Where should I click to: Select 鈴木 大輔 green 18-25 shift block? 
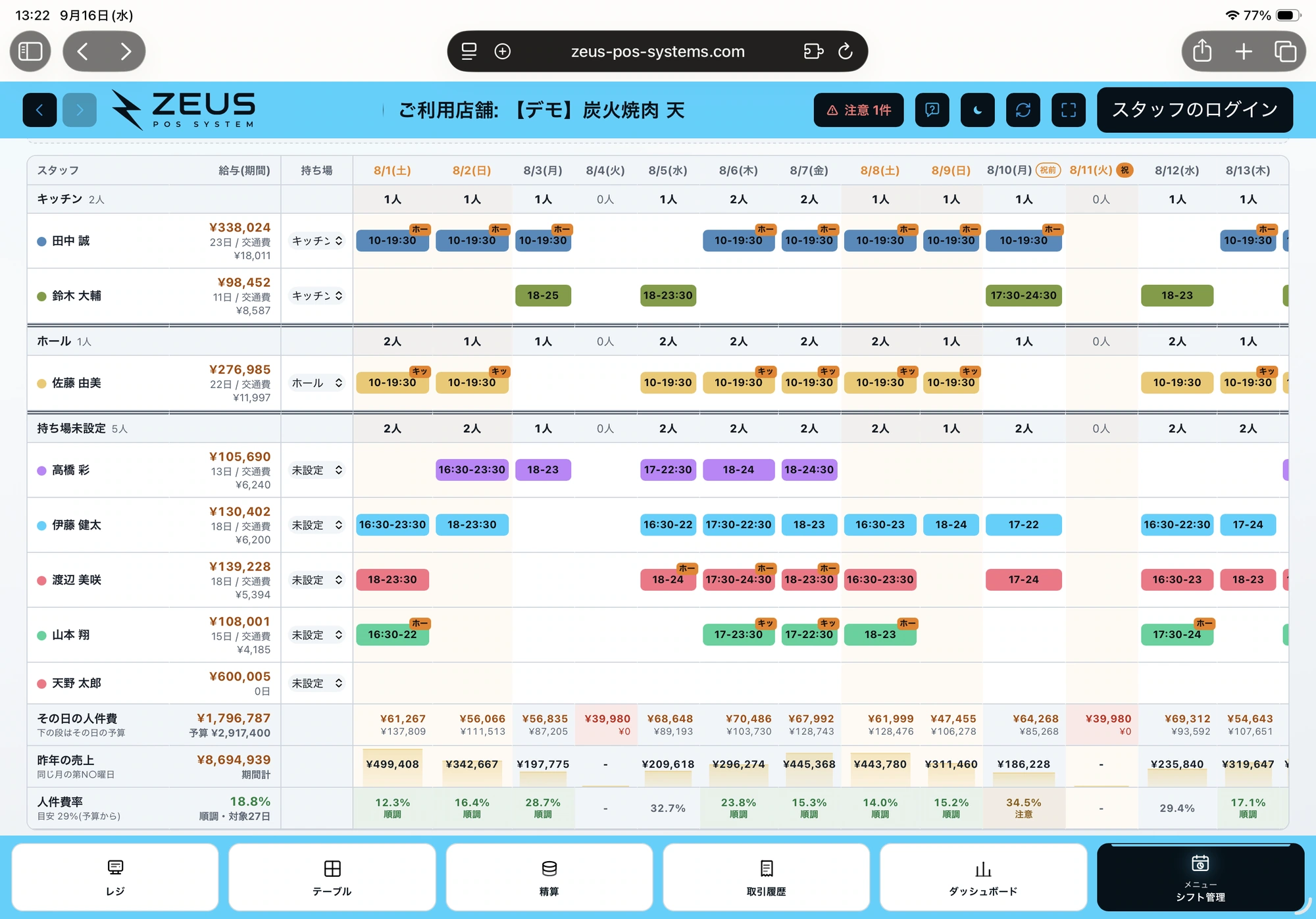[543, 295]
